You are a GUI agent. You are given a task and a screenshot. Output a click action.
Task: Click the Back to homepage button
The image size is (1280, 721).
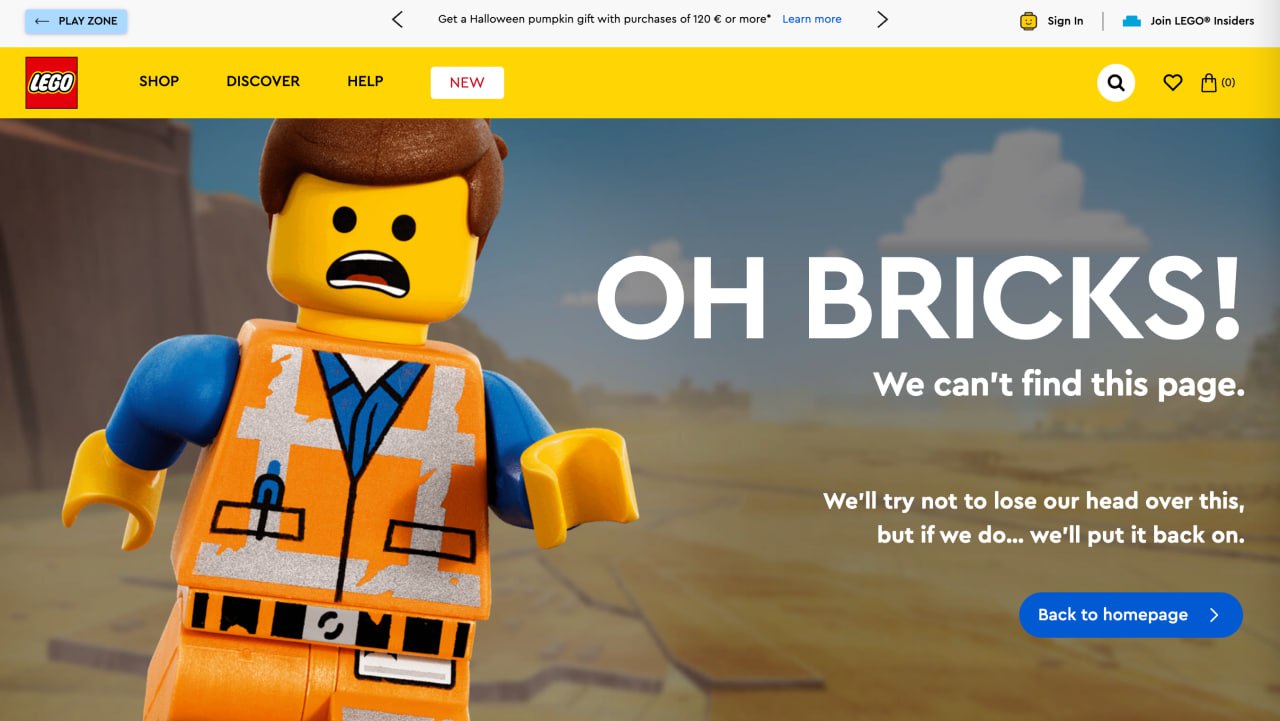click(x=1131, y=615)
